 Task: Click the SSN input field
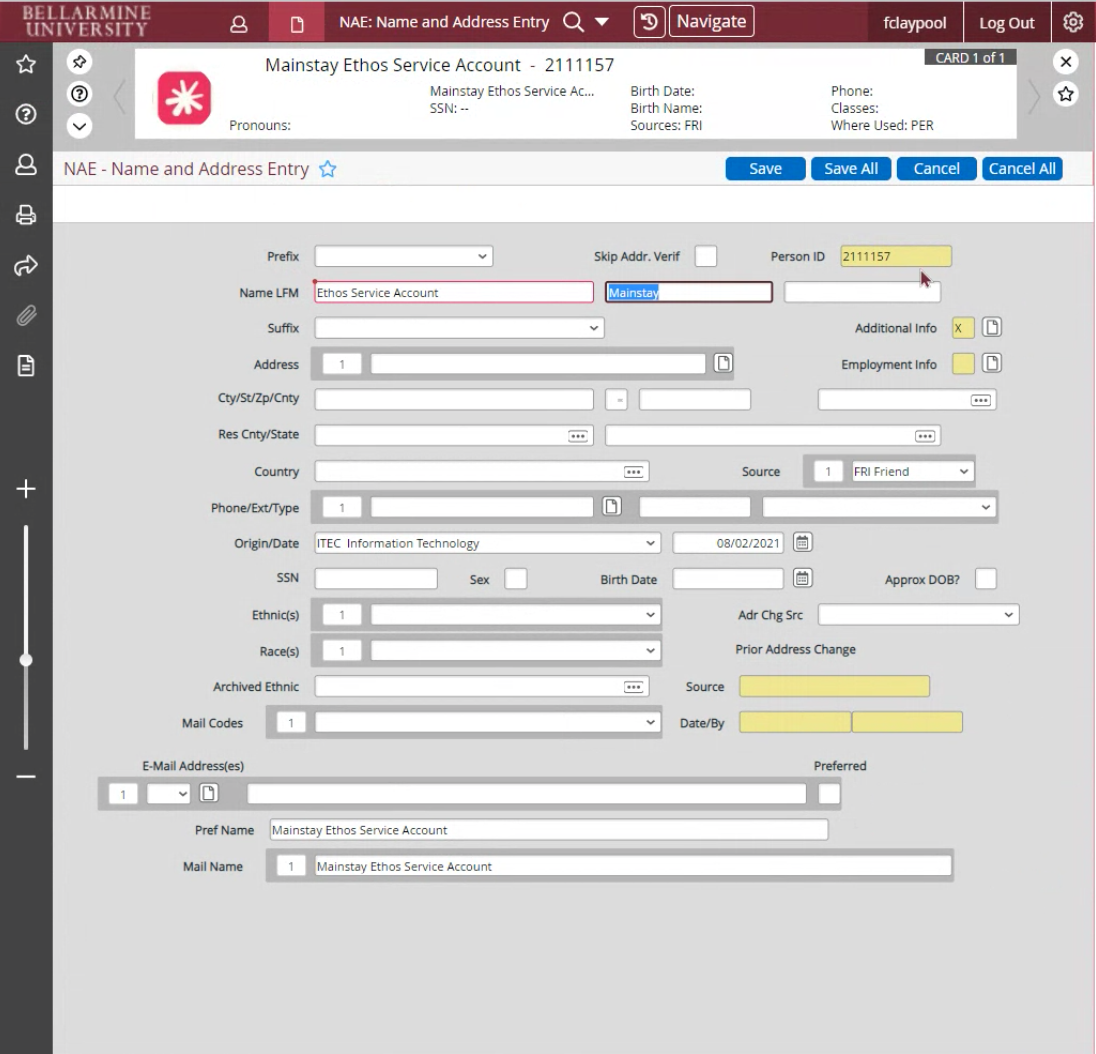[x=376, y=579]
